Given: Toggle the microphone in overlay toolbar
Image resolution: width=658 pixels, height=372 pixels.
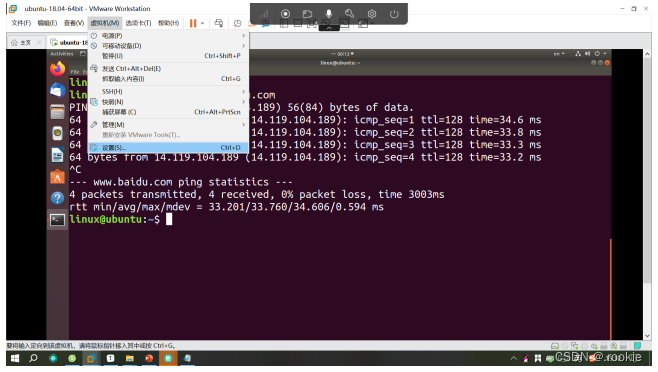Looking at the screenshot, I should (x=329, y=14).
